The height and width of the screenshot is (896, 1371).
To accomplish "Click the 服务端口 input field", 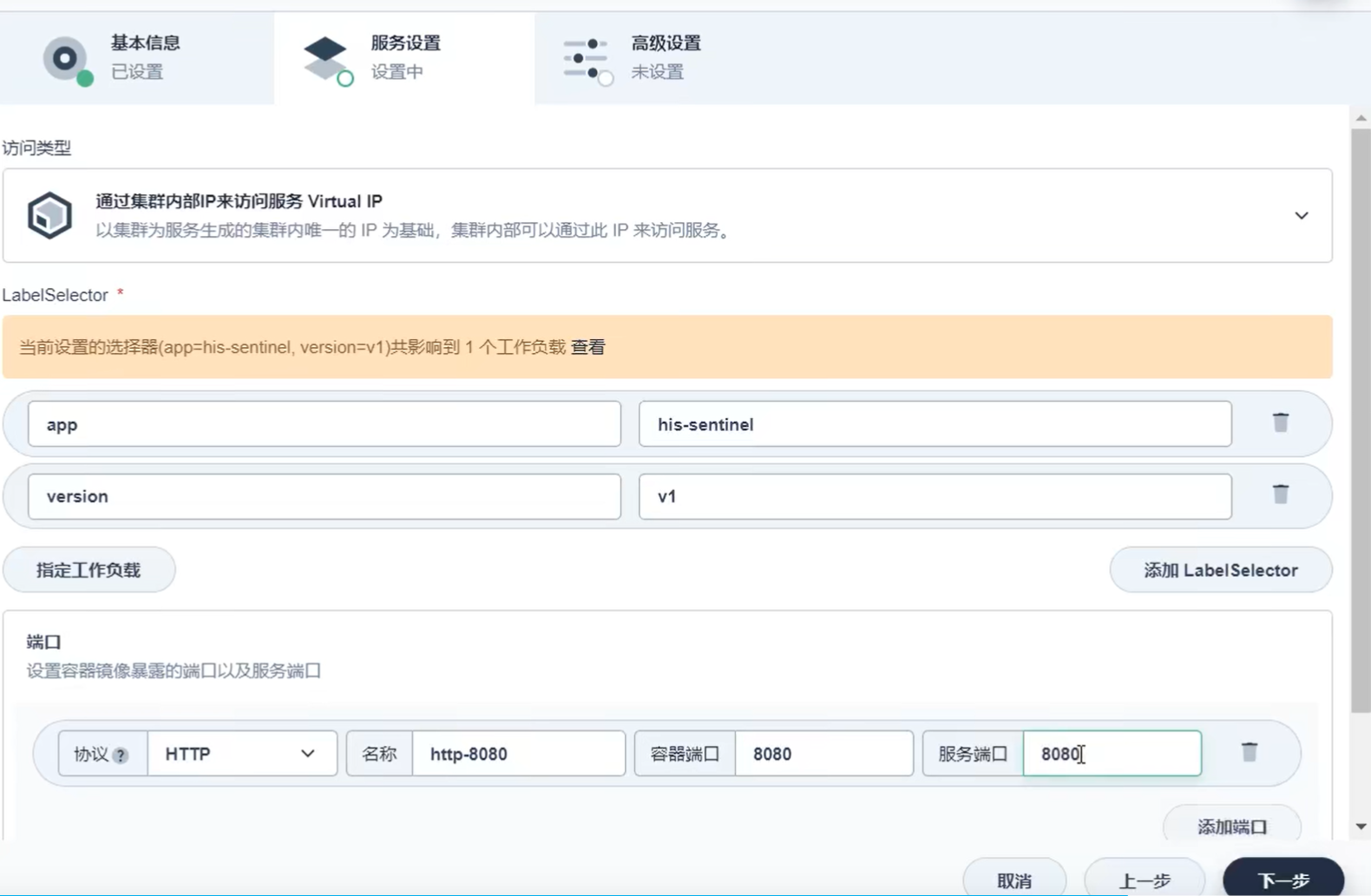I will 1112,754.
